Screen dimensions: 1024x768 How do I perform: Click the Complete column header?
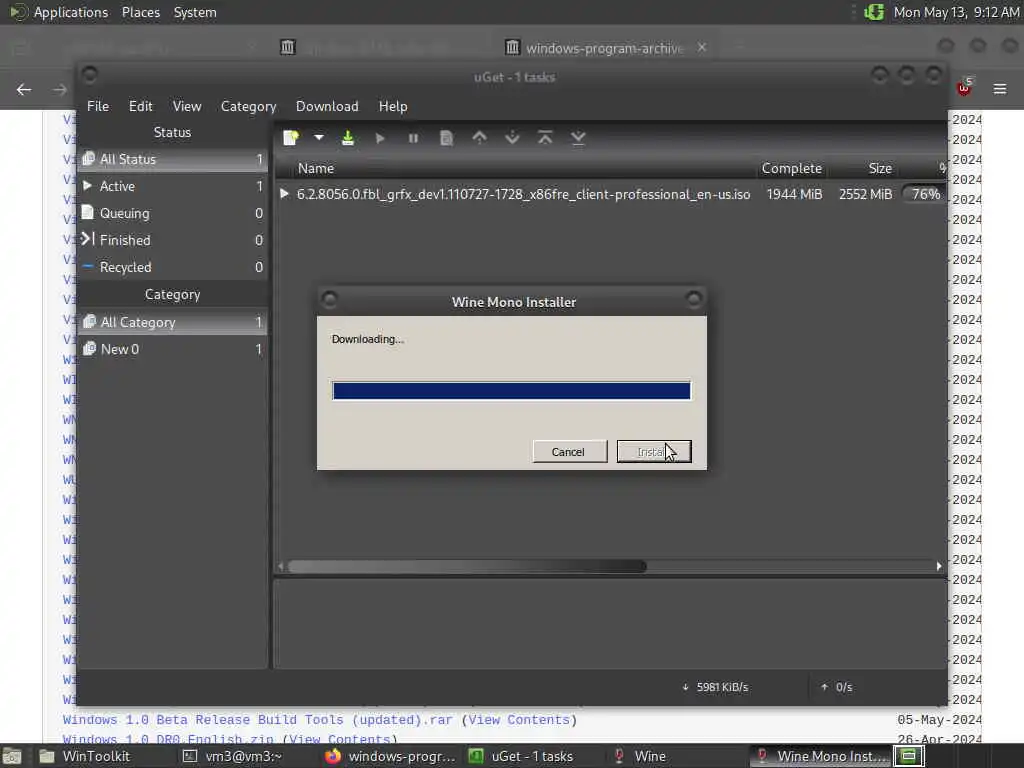[x=792, y=168]
